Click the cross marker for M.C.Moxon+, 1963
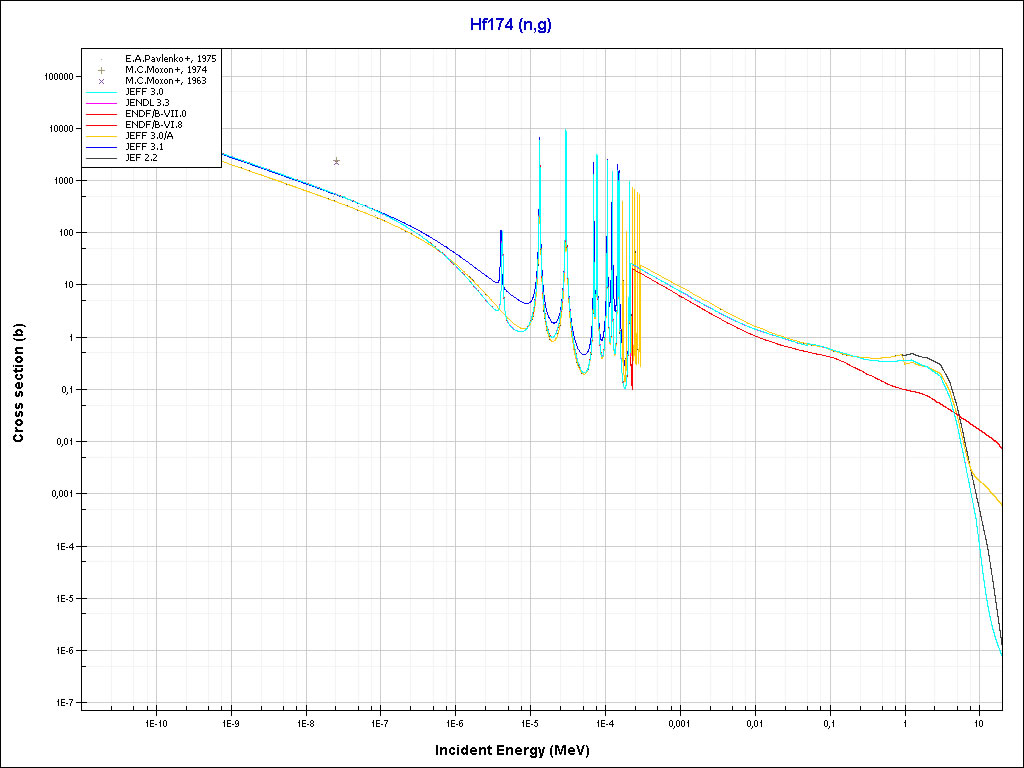1024x768 pixels. pyautogui.click(x=102, y=81)
